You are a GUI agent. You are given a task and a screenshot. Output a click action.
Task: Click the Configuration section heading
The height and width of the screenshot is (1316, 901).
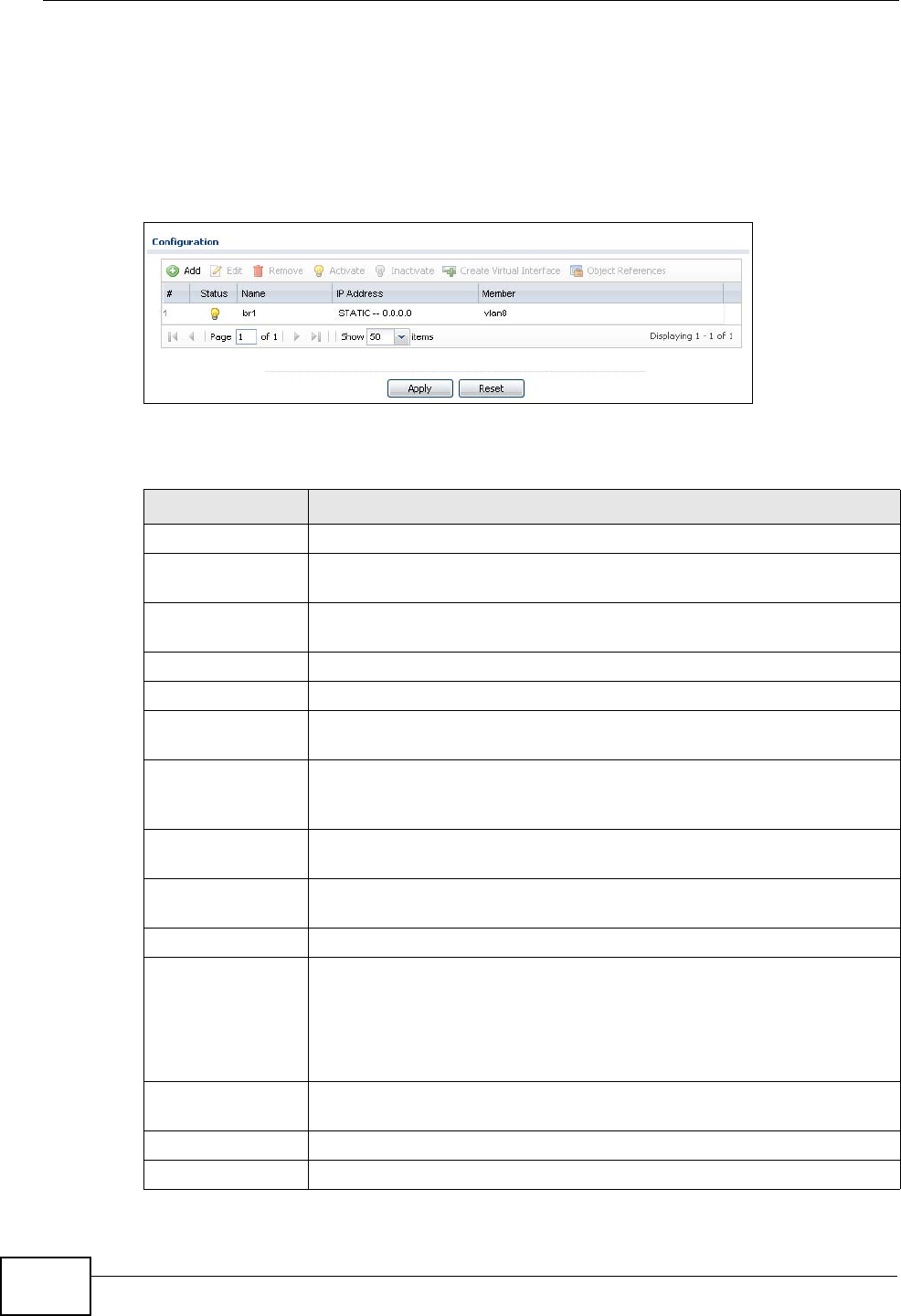point(185,242)
